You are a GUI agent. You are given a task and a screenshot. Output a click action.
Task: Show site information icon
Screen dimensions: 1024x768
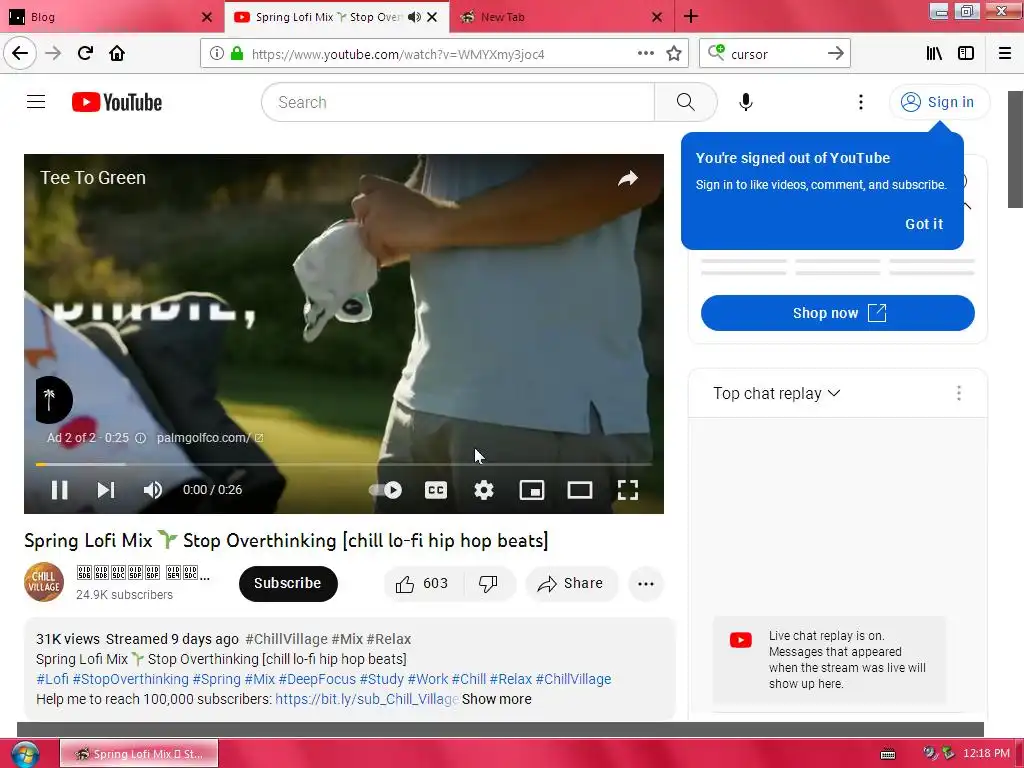[217, 54]
